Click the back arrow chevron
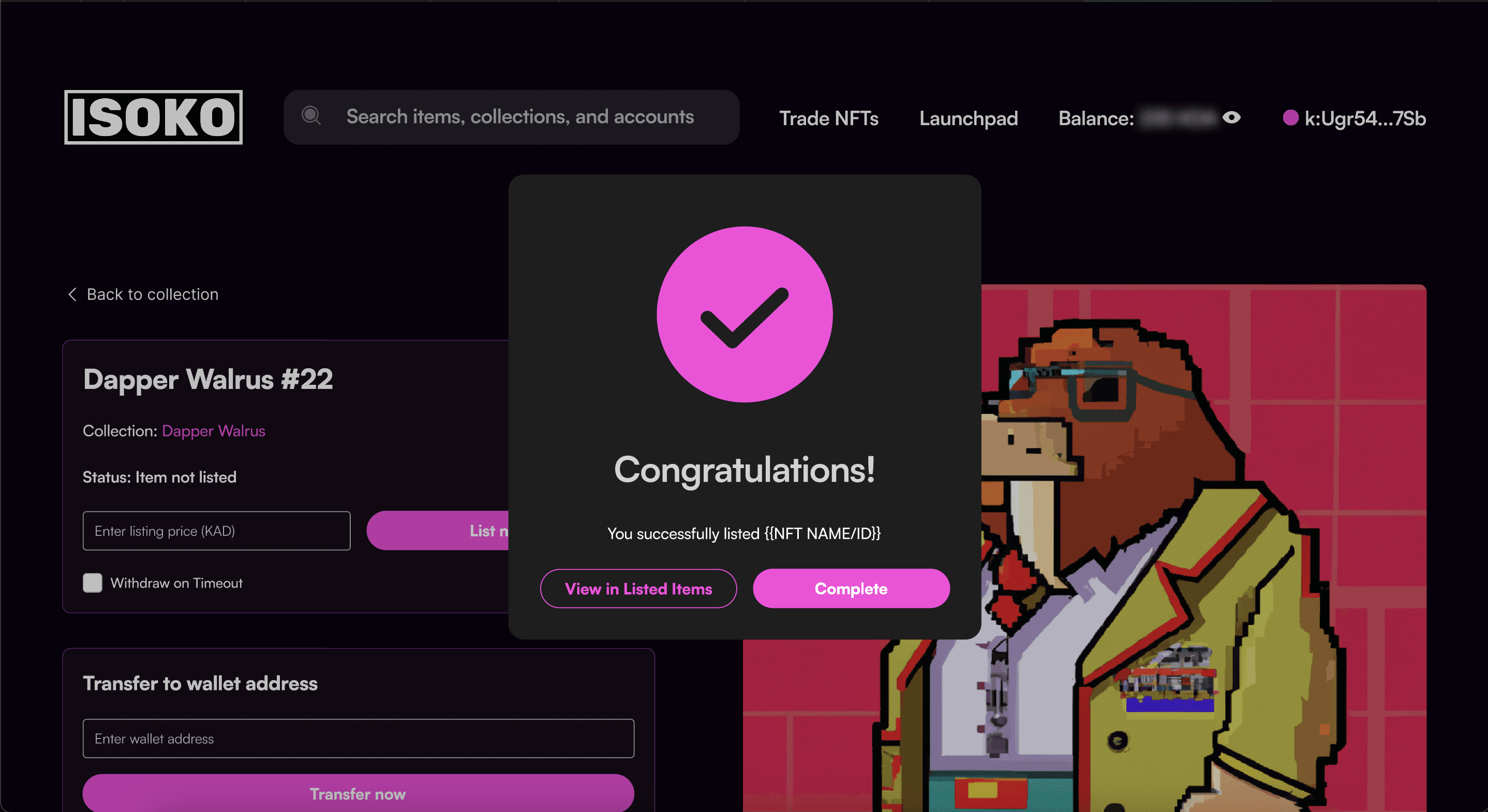 pyautogui.click(x=72, y=294)
